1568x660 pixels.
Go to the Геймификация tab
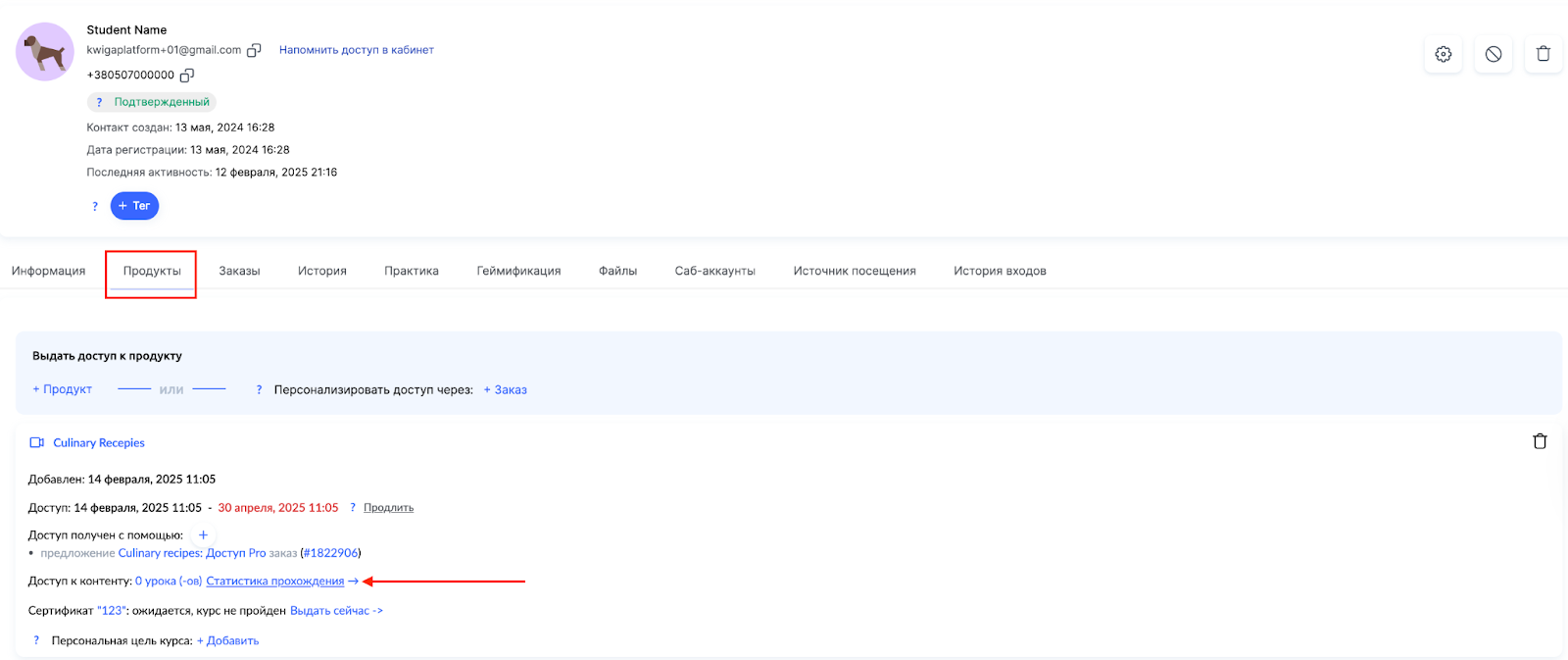point(518,271)
